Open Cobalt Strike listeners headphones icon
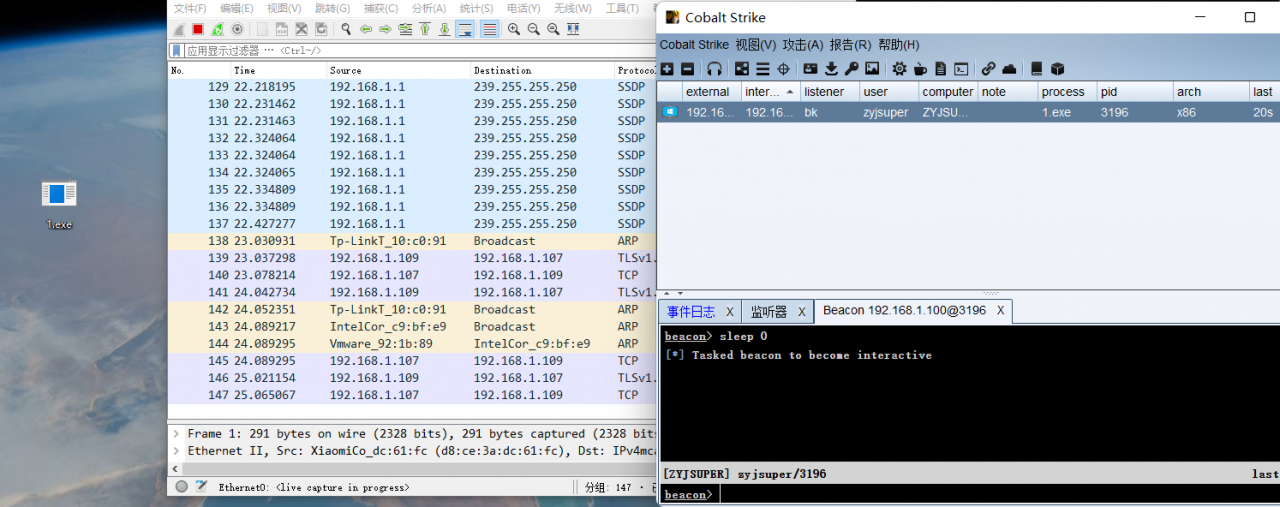Screen dimensions: 1280x507 coord(714,69)
